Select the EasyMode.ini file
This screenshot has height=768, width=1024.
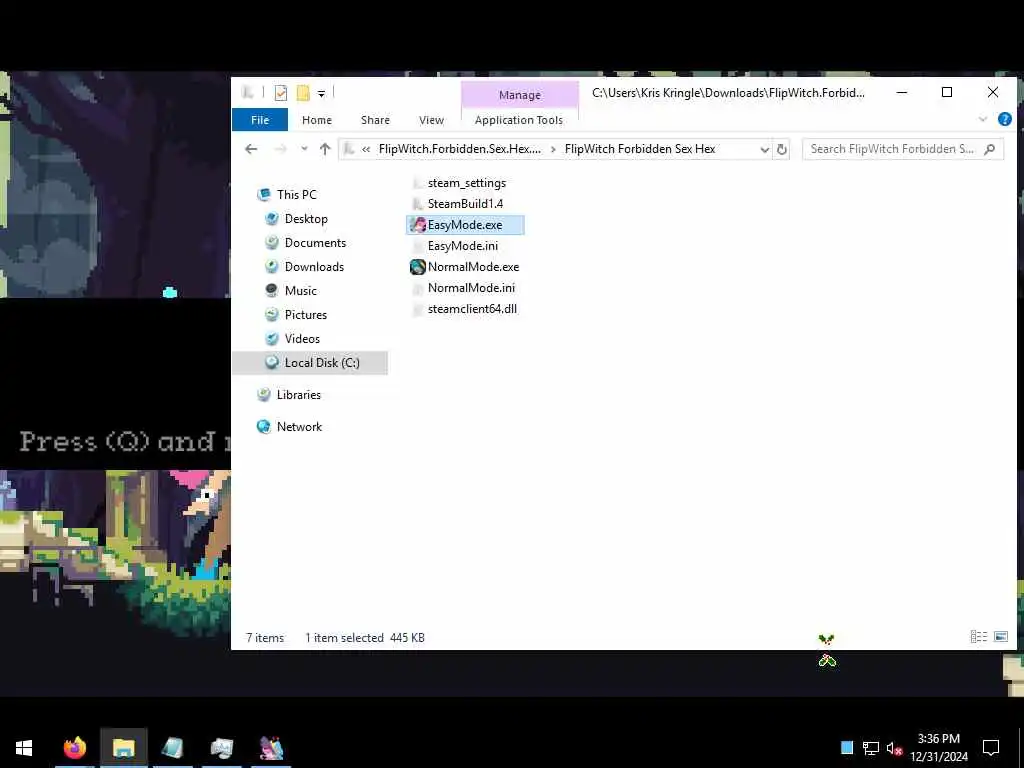[462, 246]
